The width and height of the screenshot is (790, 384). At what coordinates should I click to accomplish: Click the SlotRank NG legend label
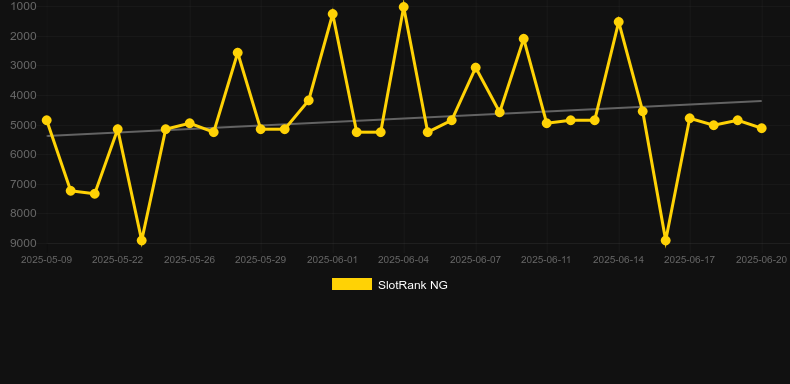[x=413, y=285]
